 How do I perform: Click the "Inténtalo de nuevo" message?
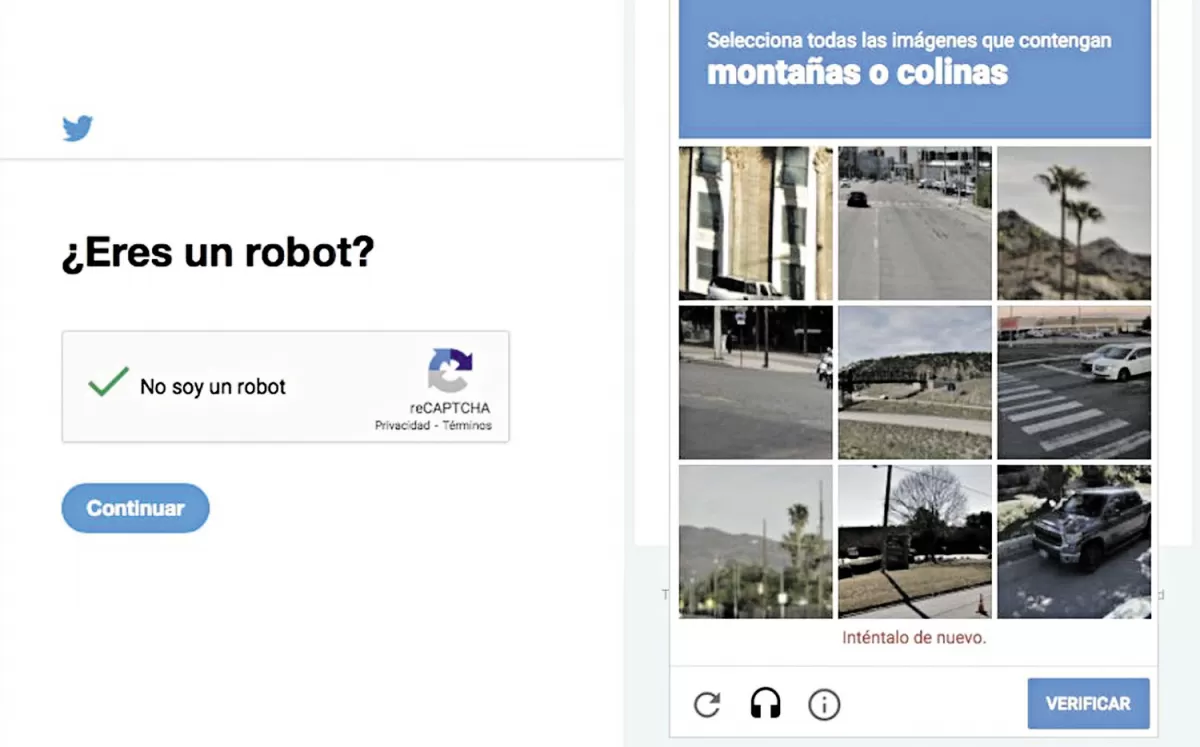coord(913,637)
